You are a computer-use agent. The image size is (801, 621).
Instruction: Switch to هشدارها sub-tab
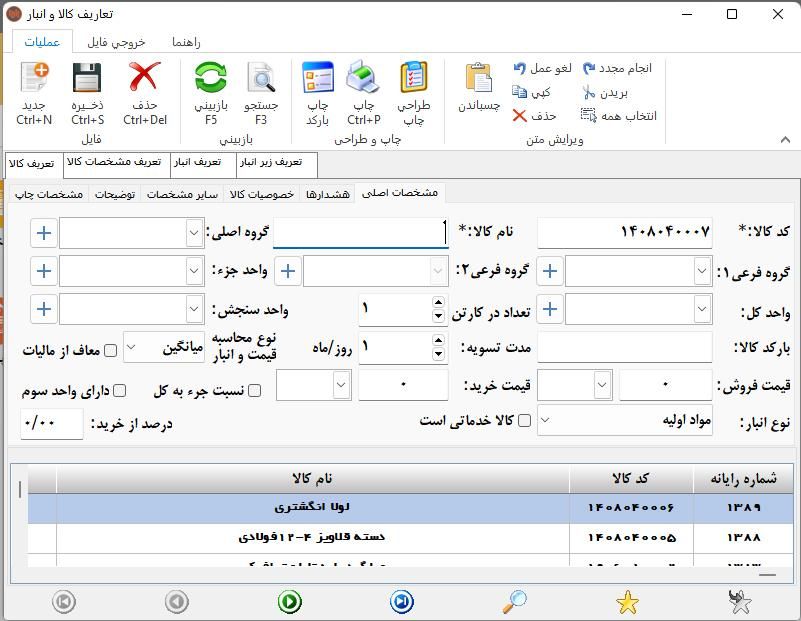pyautogui.click(x=327, y=194)
